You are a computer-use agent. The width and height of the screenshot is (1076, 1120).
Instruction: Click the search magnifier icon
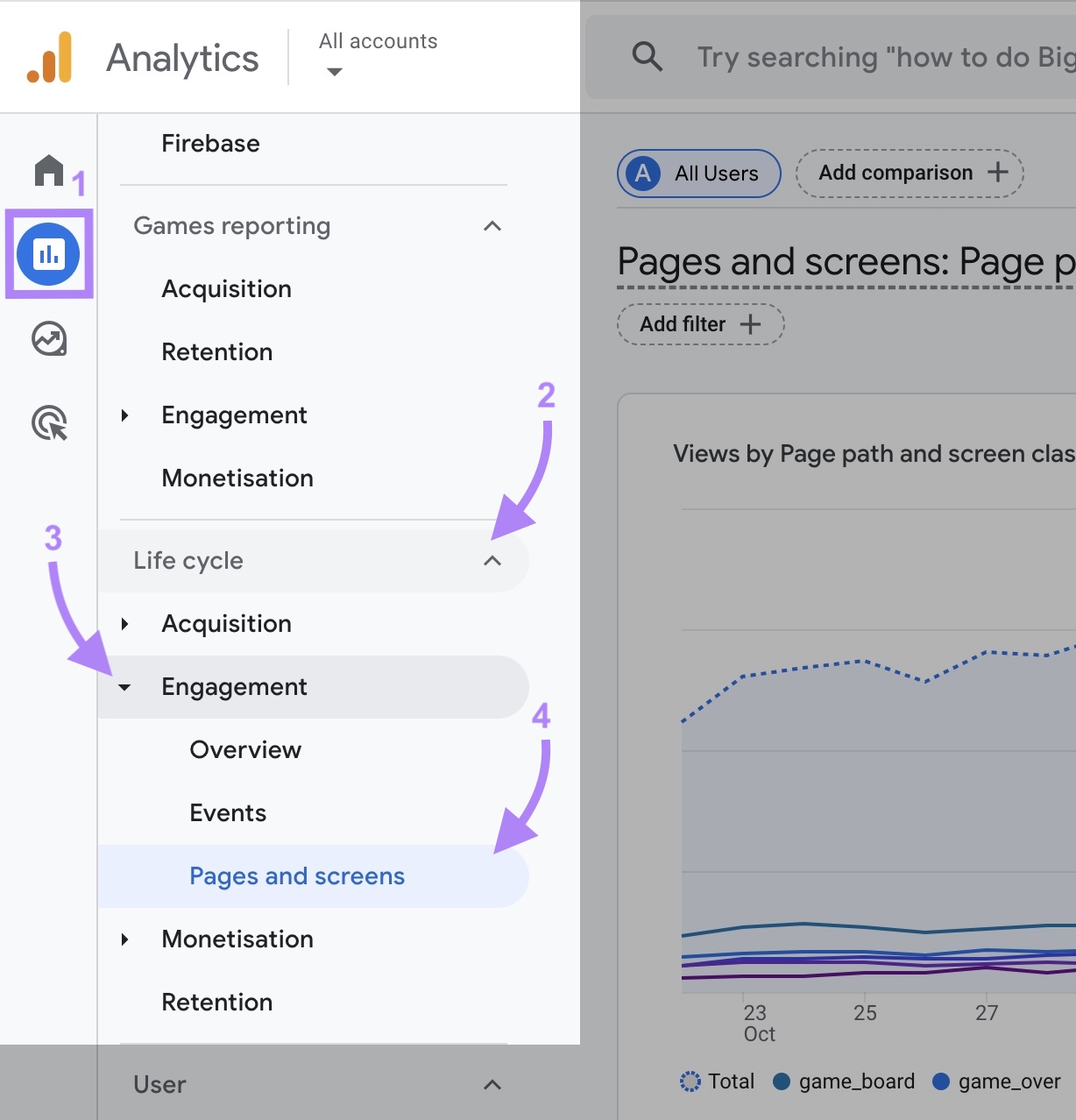click(x=647, y=56)
